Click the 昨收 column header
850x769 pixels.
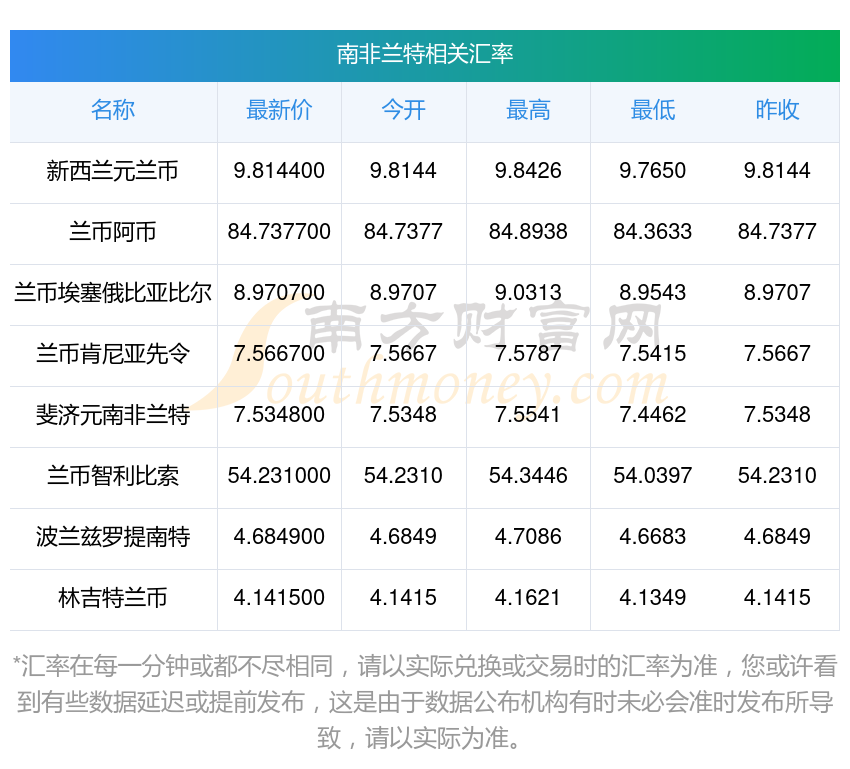click(x=777, y=110)
